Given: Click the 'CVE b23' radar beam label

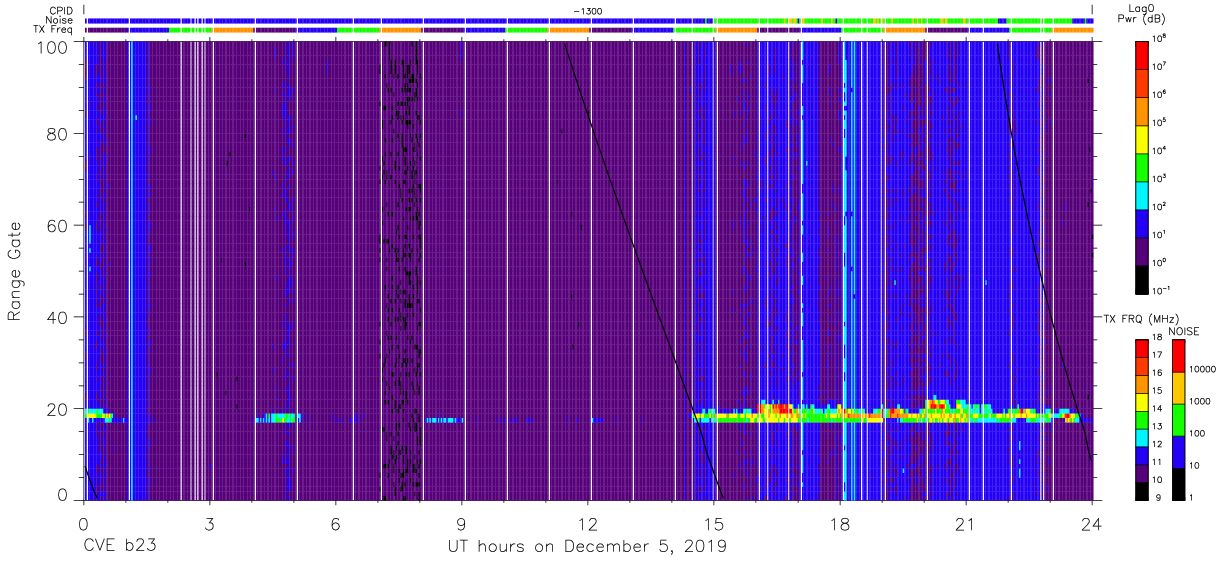Looking at the screenshot, I should tap(119, 547).
